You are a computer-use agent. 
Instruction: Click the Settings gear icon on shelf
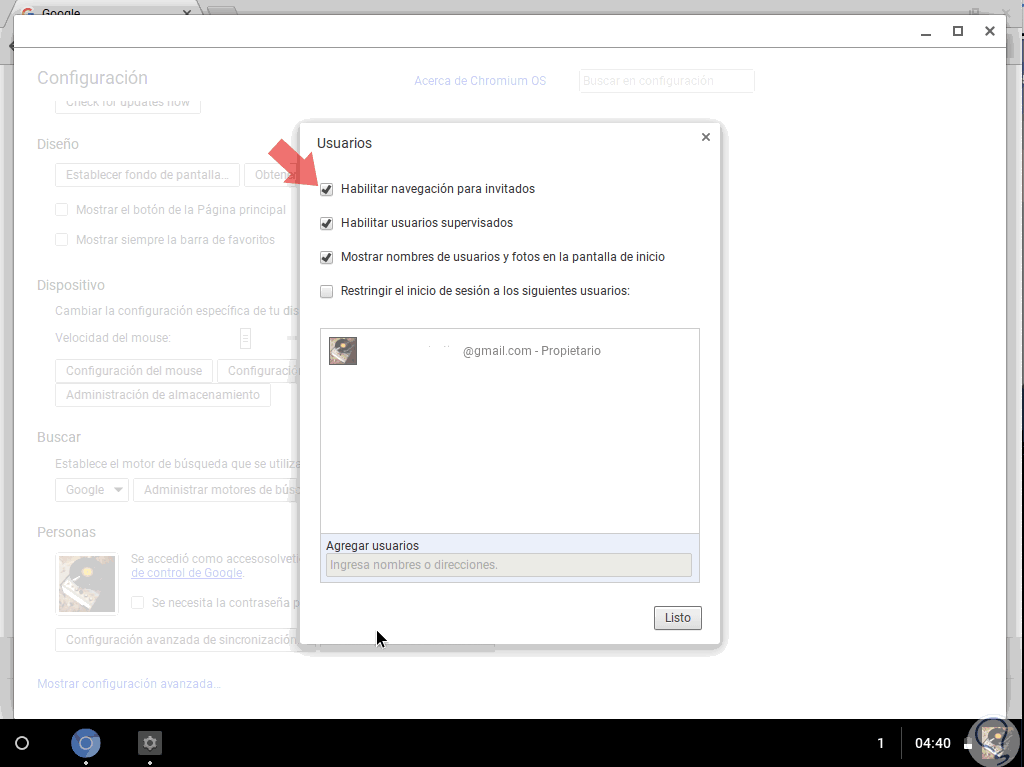point(150,743)
